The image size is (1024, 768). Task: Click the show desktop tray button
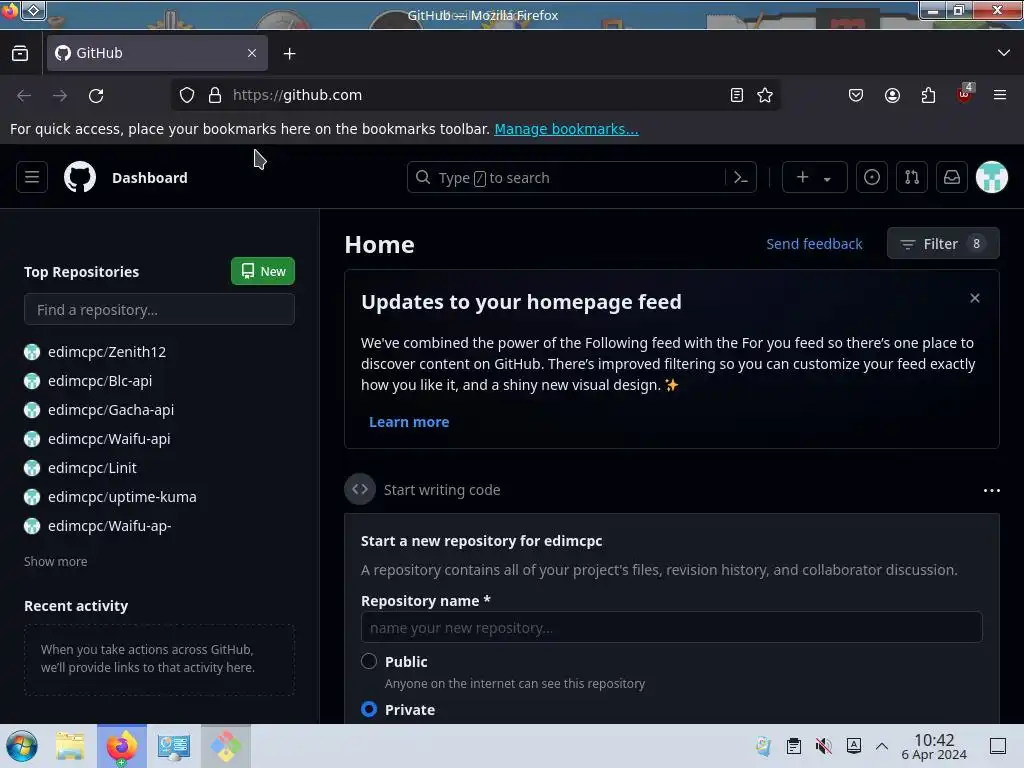click(x=997, y=746)
